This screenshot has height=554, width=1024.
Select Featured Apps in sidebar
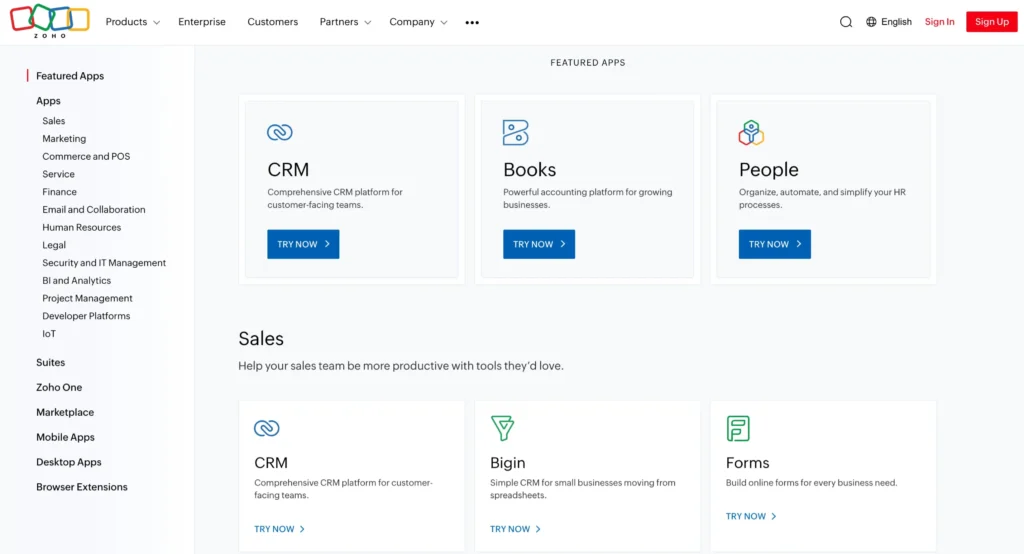[x=70, y=76]
